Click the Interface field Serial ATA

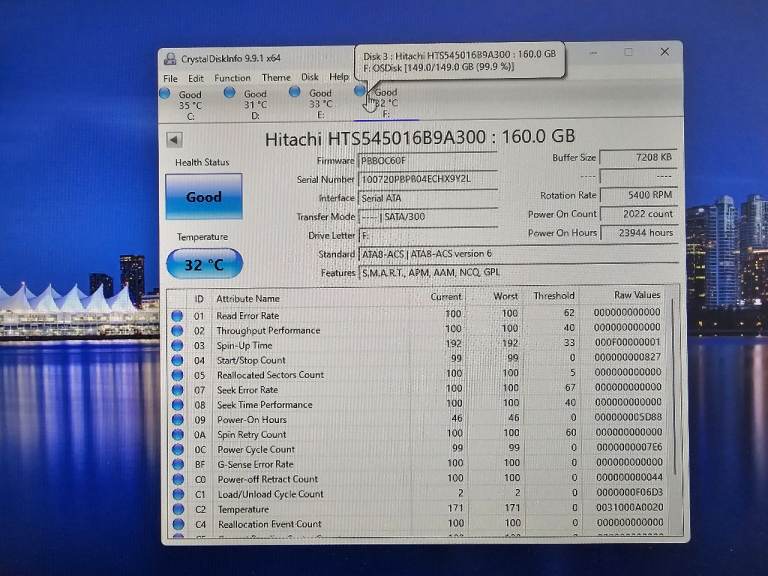click(428, 198)
